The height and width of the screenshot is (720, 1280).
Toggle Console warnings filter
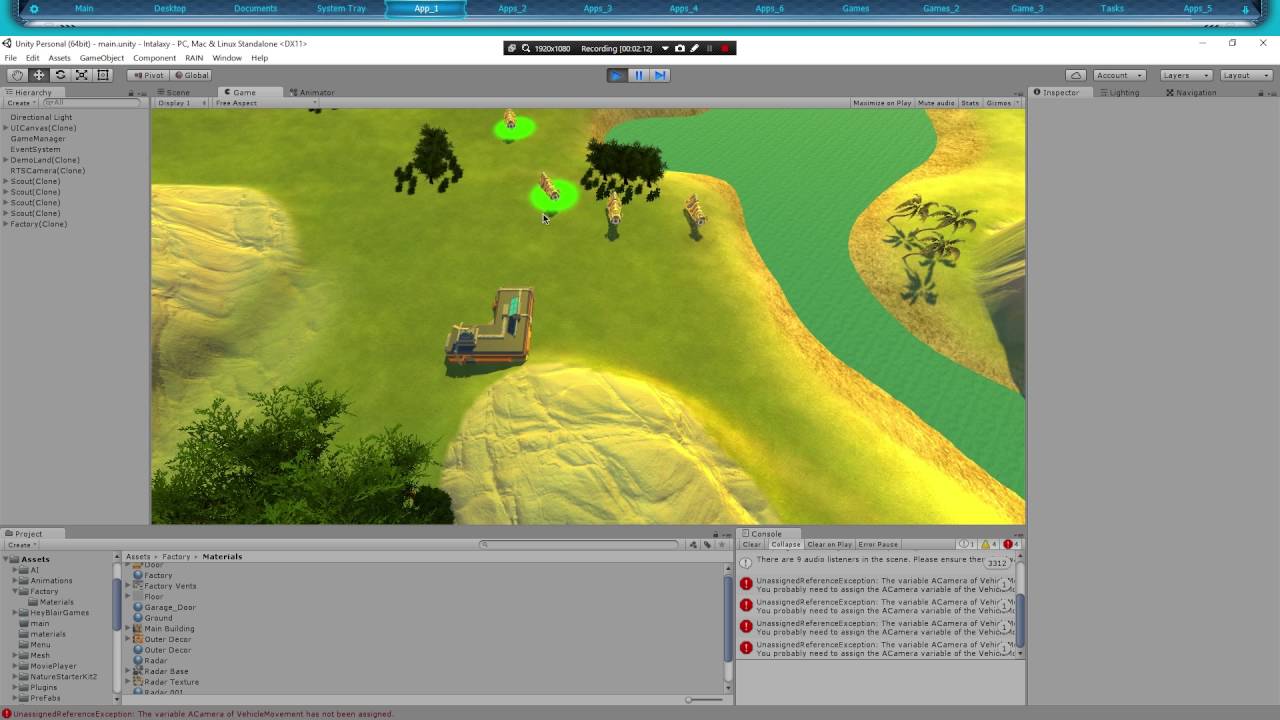(x=989, y=545)
